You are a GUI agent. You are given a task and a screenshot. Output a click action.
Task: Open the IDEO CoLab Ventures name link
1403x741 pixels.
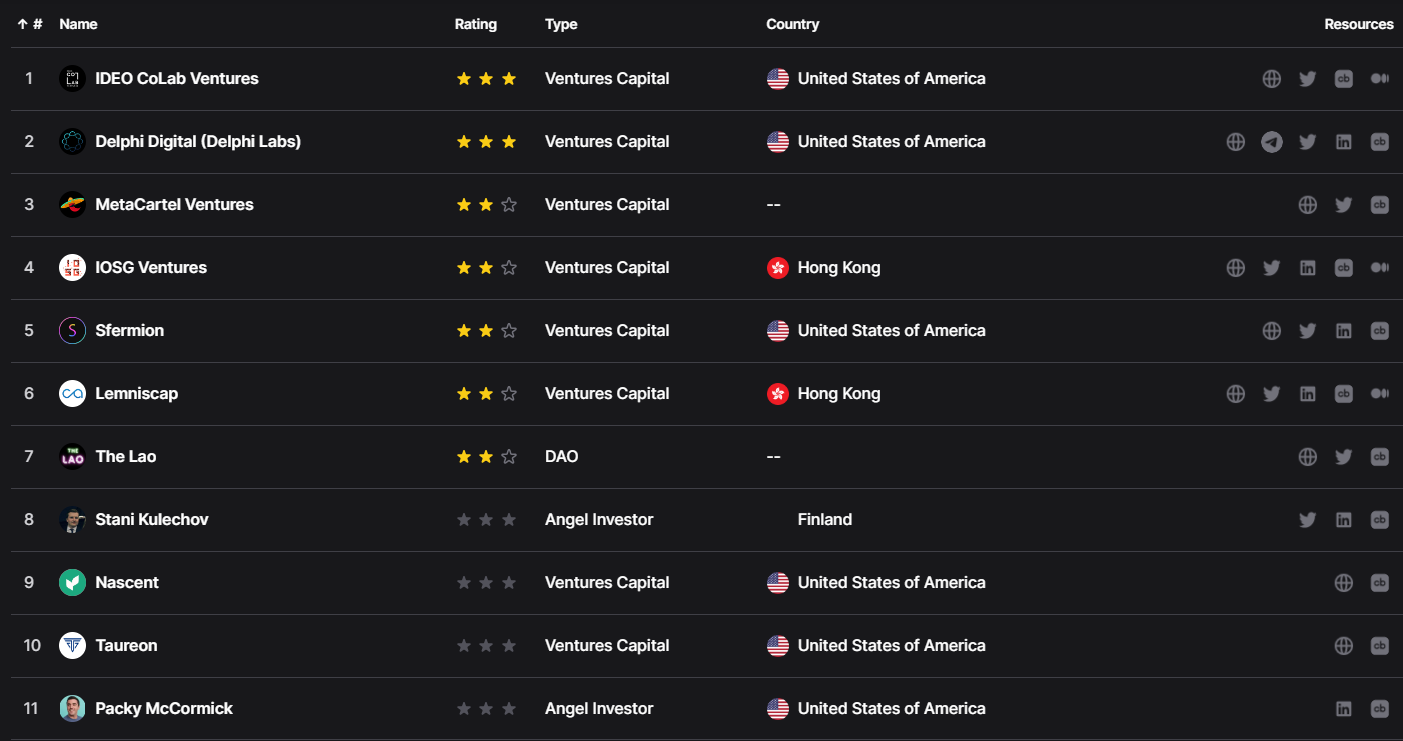click(x=177, y=79)
